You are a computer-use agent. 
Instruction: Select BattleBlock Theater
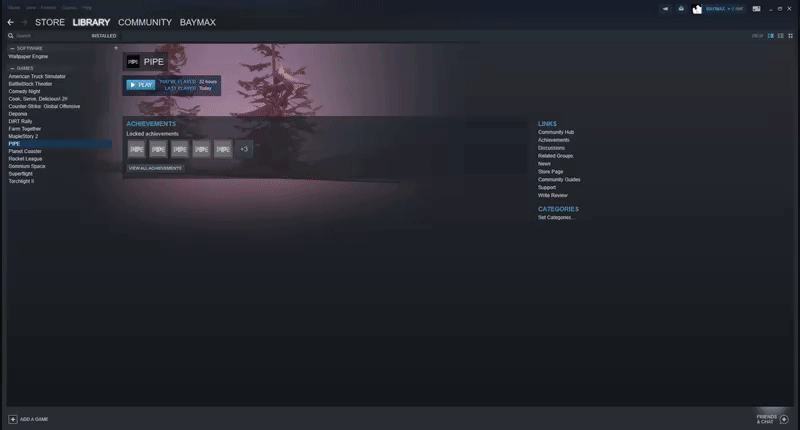point(30,84)
